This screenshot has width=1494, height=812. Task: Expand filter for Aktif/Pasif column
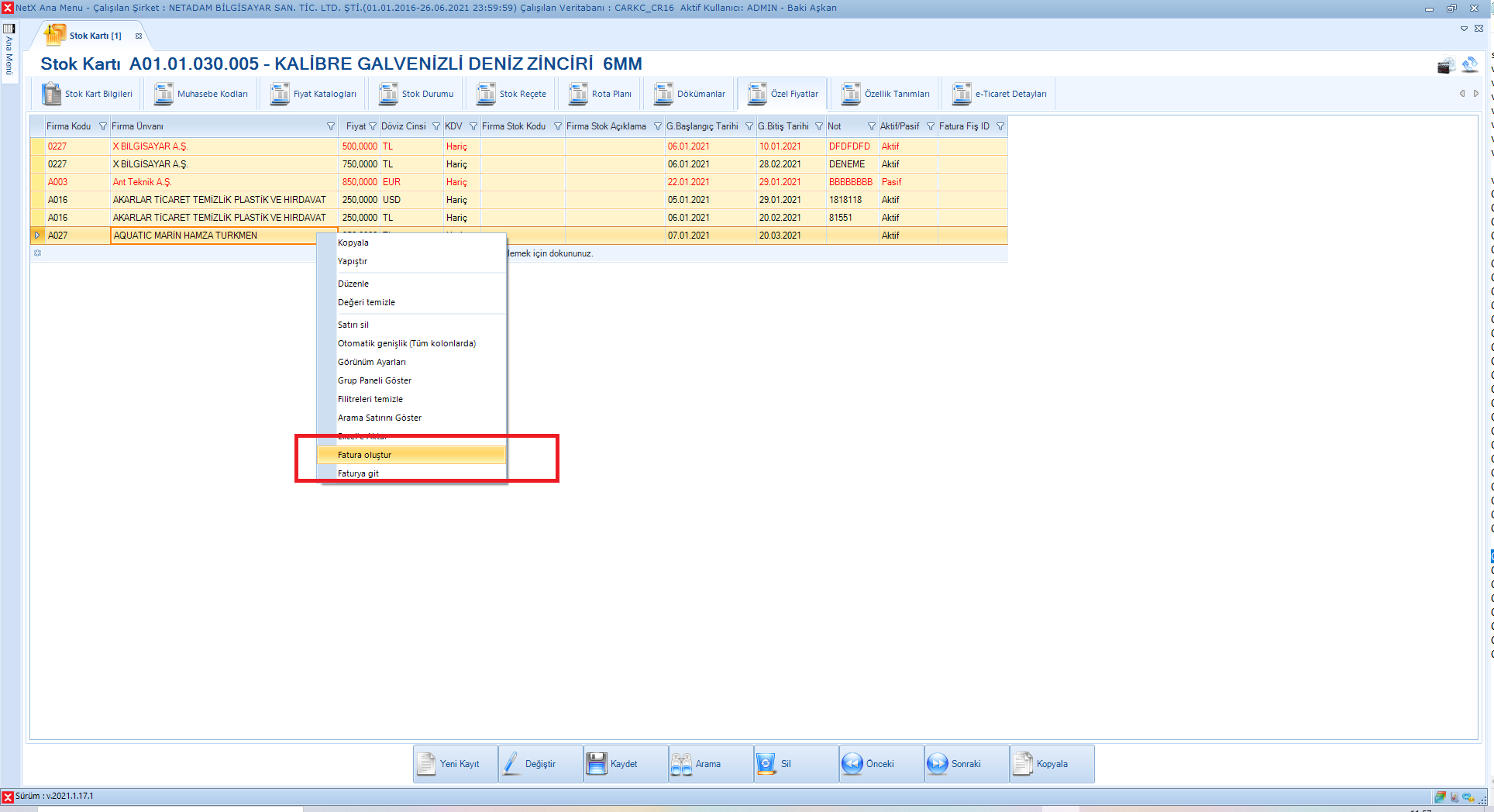click(x=931, y=126)
